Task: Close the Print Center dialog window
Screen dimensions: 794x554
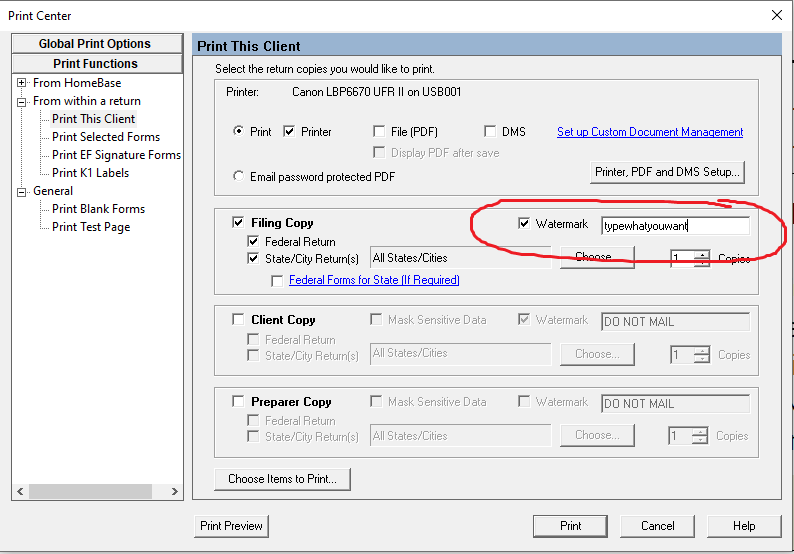Action: (x=777, y=15)
